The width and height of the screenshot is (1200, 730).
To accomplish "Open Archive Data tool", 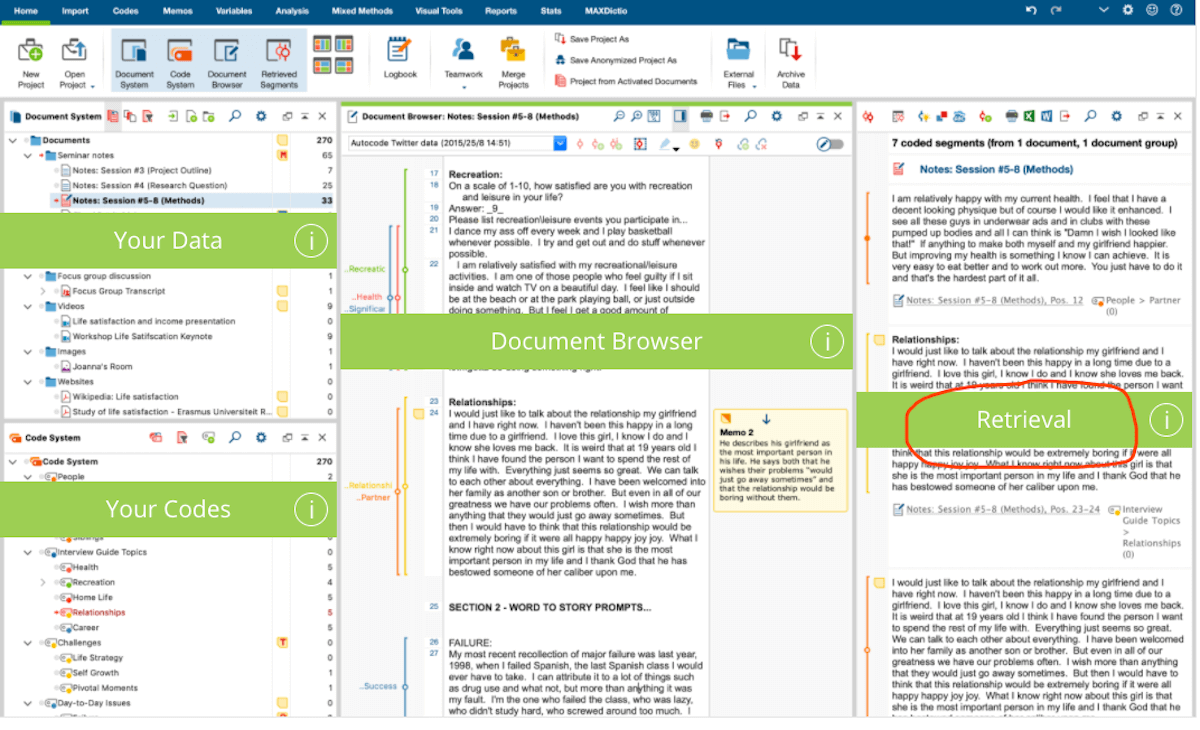I will [791, 63].
